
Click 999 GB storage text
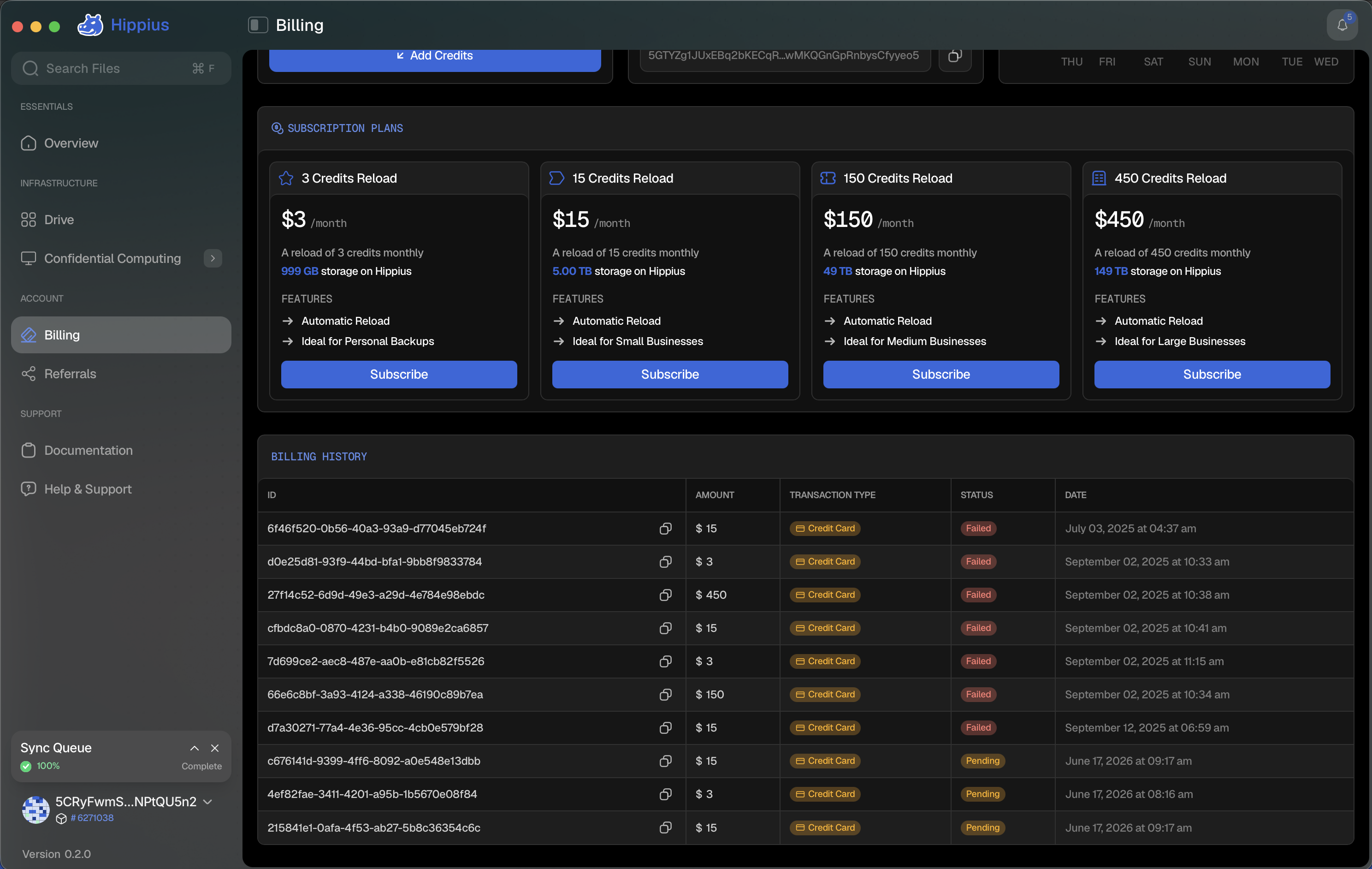[300, 271]
